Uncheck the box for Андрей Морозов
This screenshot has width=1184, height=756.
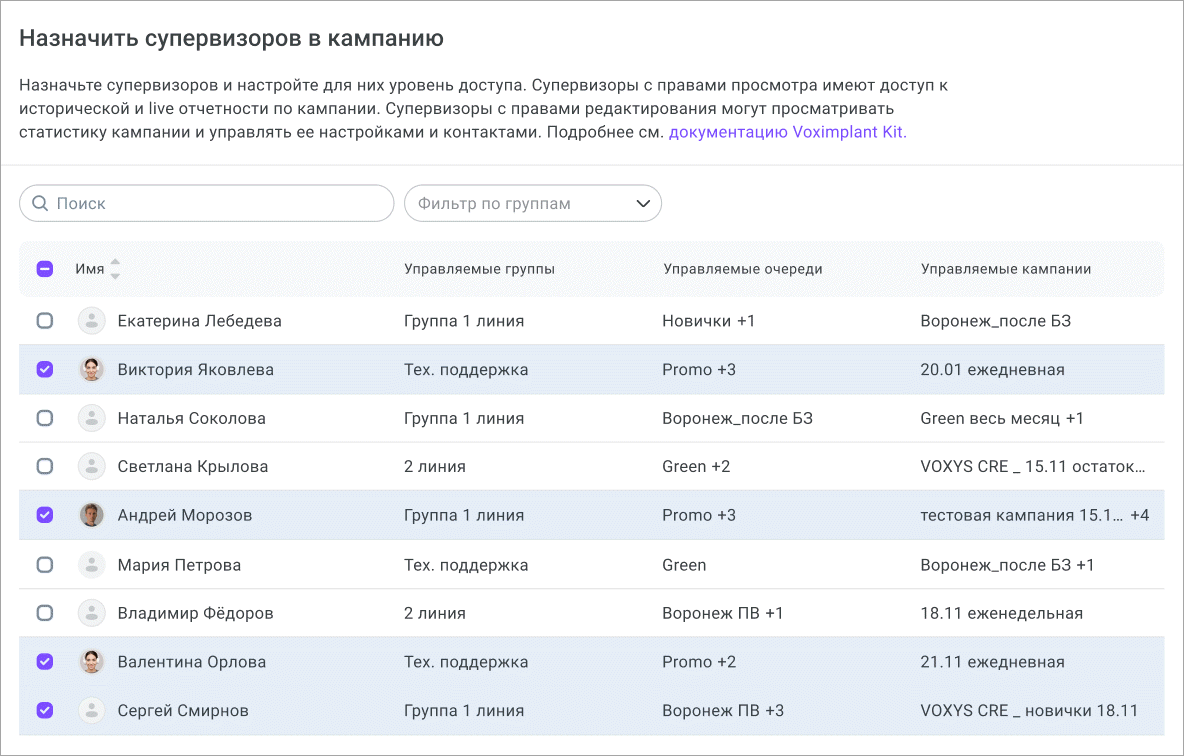pyautogui.click(x=45, y=516)
